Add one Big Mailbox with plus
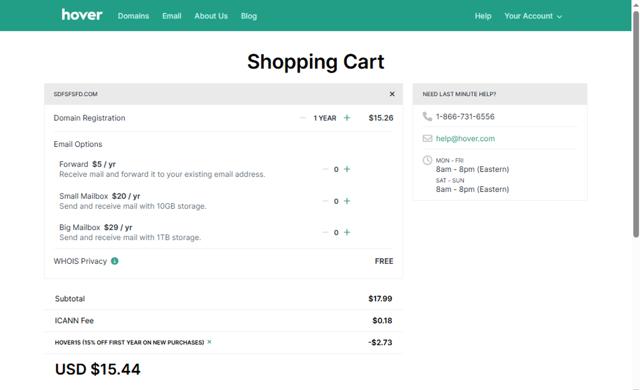The width and height of the screenshot is (640, 390). point(347,232)
